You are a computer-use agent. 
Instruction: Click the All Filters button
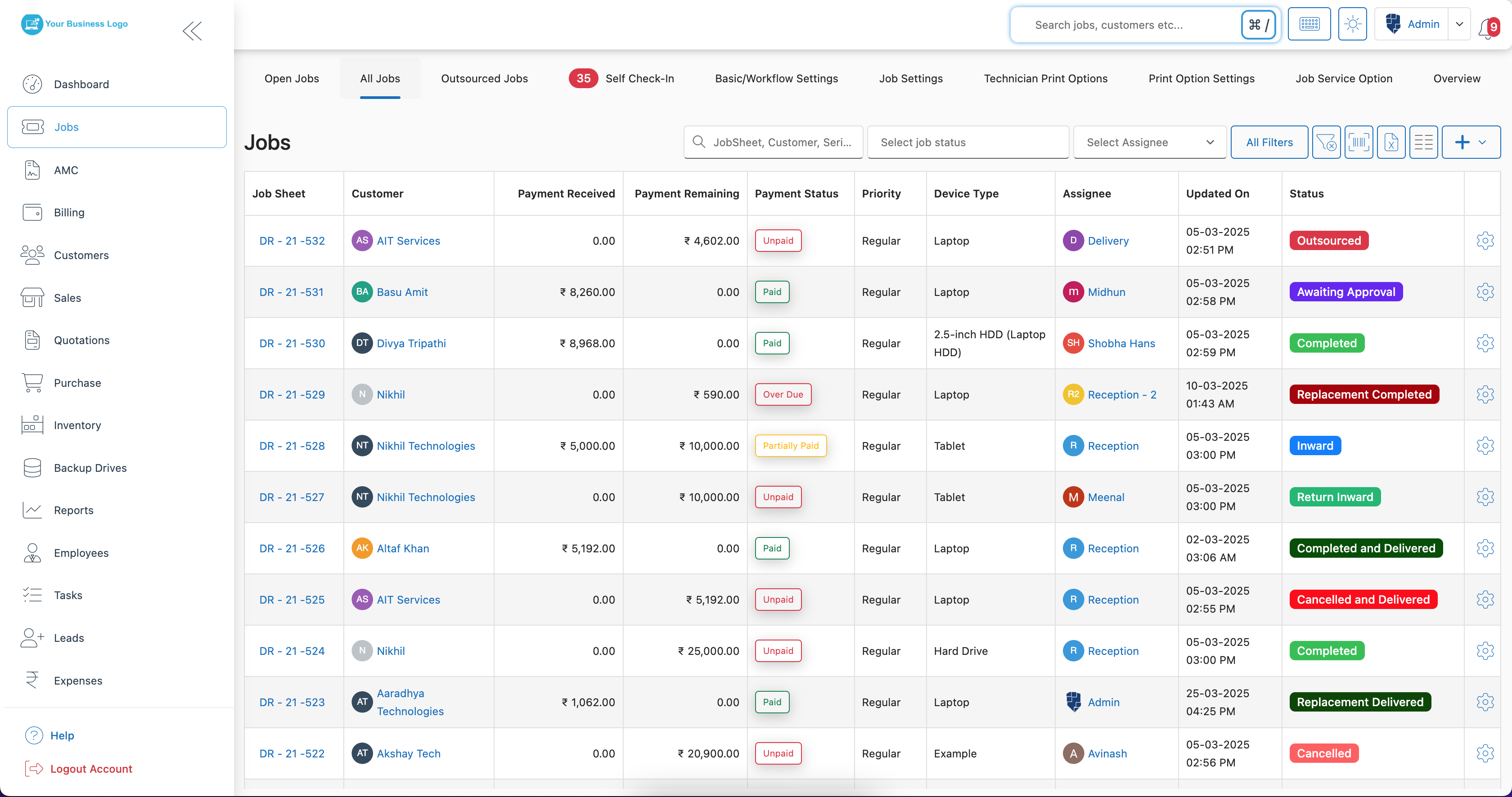tap(1269, 142)
